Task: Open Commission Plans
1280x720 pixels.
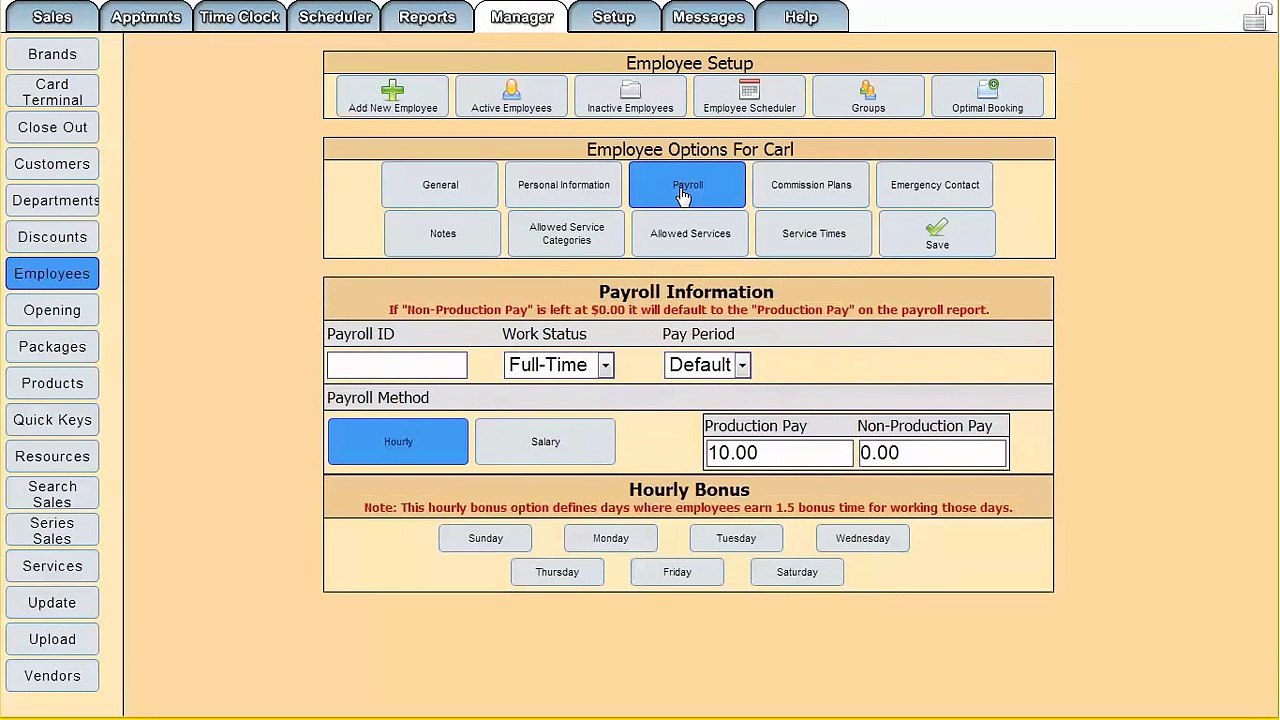Action: click(x=811, y=185)
